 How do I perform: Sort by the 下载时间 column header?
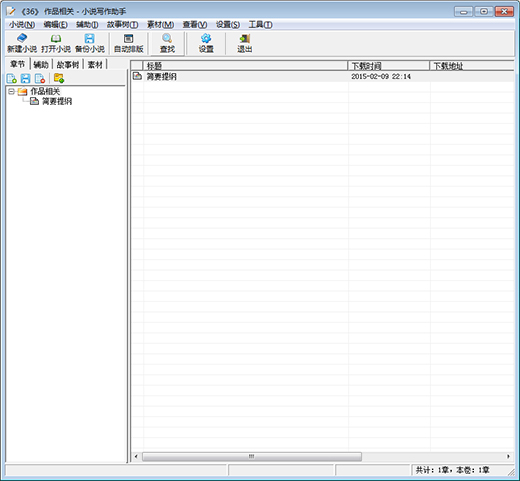tap(389, 66)
